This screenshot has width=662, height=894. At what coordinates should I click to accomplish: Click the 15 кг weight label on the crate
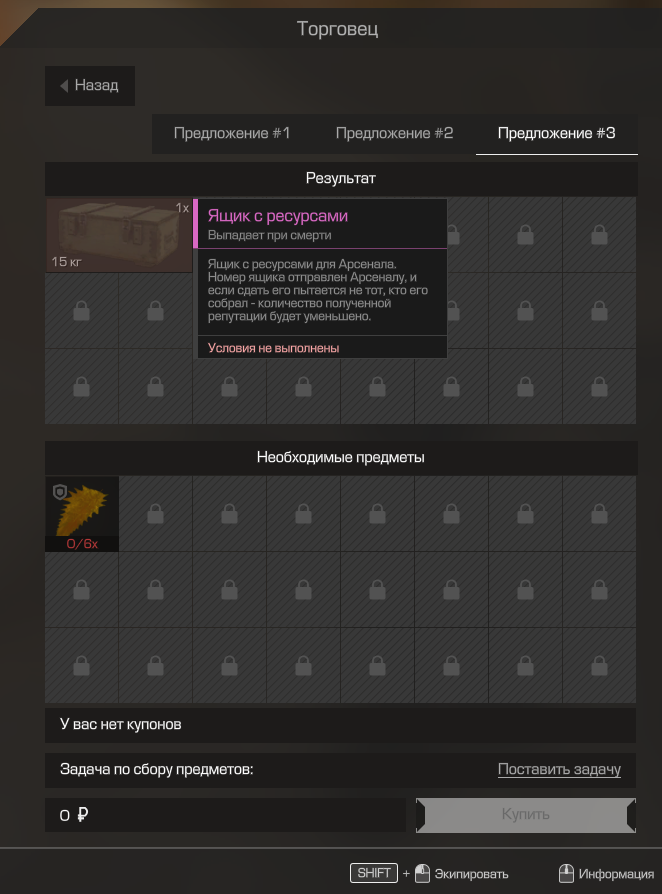click(x=66, y=262)
